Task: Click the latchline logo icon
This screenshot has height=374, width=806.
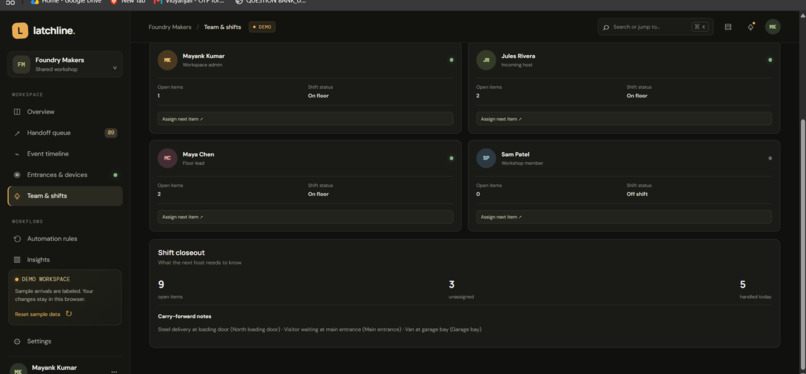Action: click(20, 31)
